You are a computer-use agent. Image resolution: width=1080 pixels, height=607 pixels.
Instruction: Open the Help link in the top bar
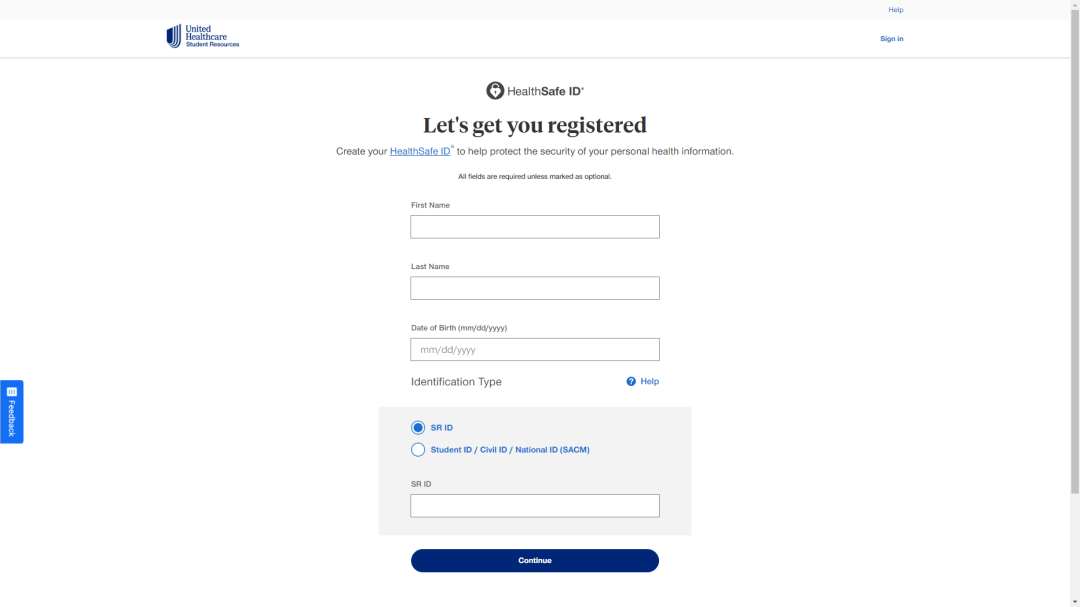click(895, 10)
